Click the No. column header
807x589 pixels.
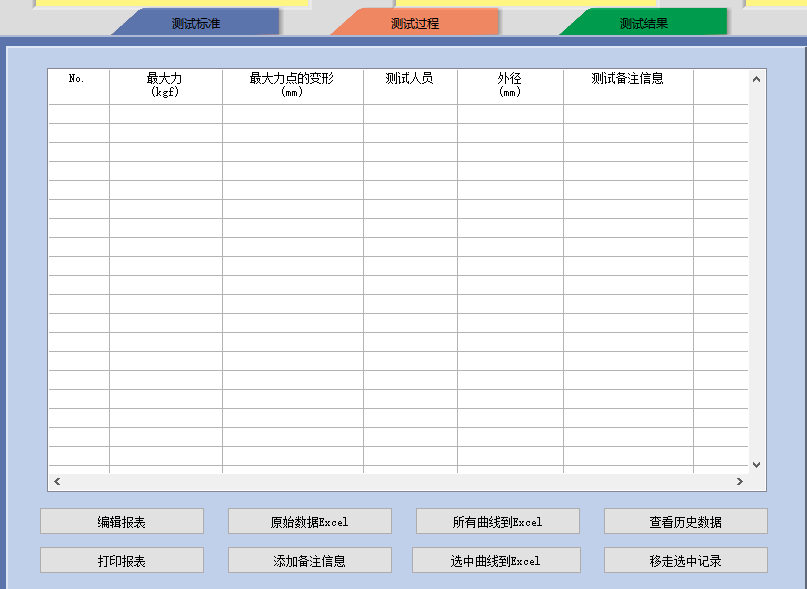pos(78,85)
